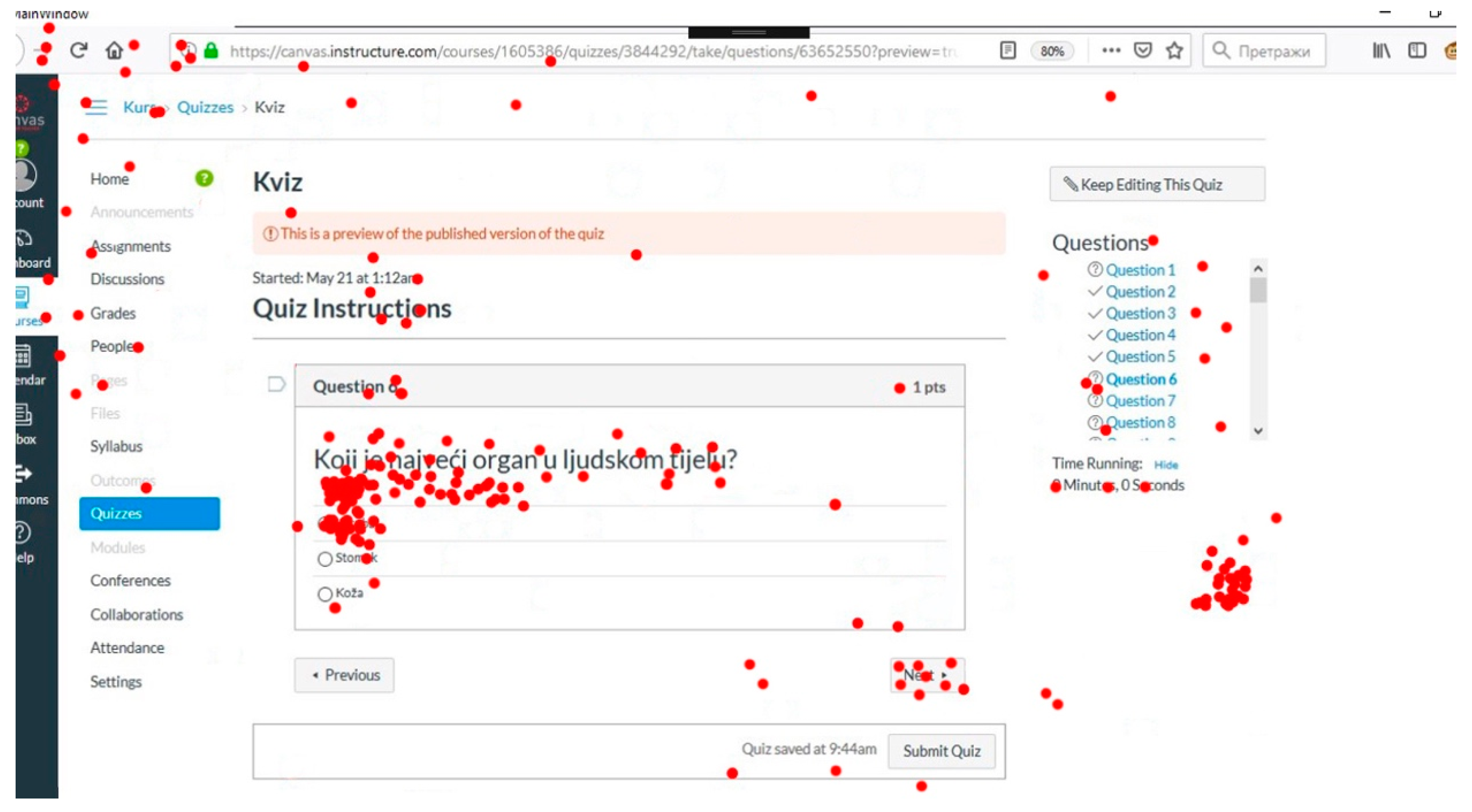Click the browser Home icon
Screen dimensions: 1472x812
click(x=114, y=51)
